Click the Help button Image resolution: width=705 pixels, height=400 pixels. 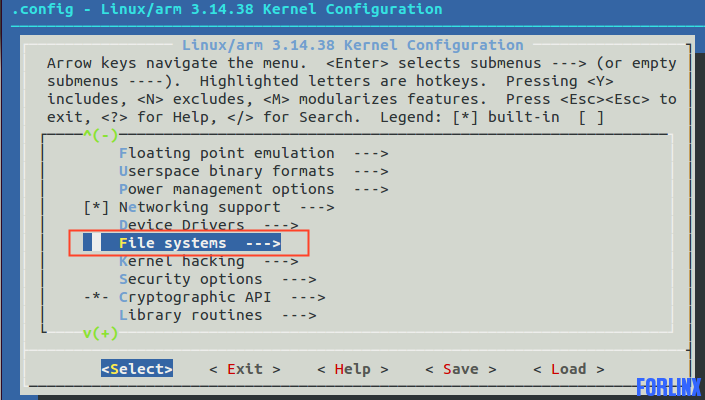[352, 369]
